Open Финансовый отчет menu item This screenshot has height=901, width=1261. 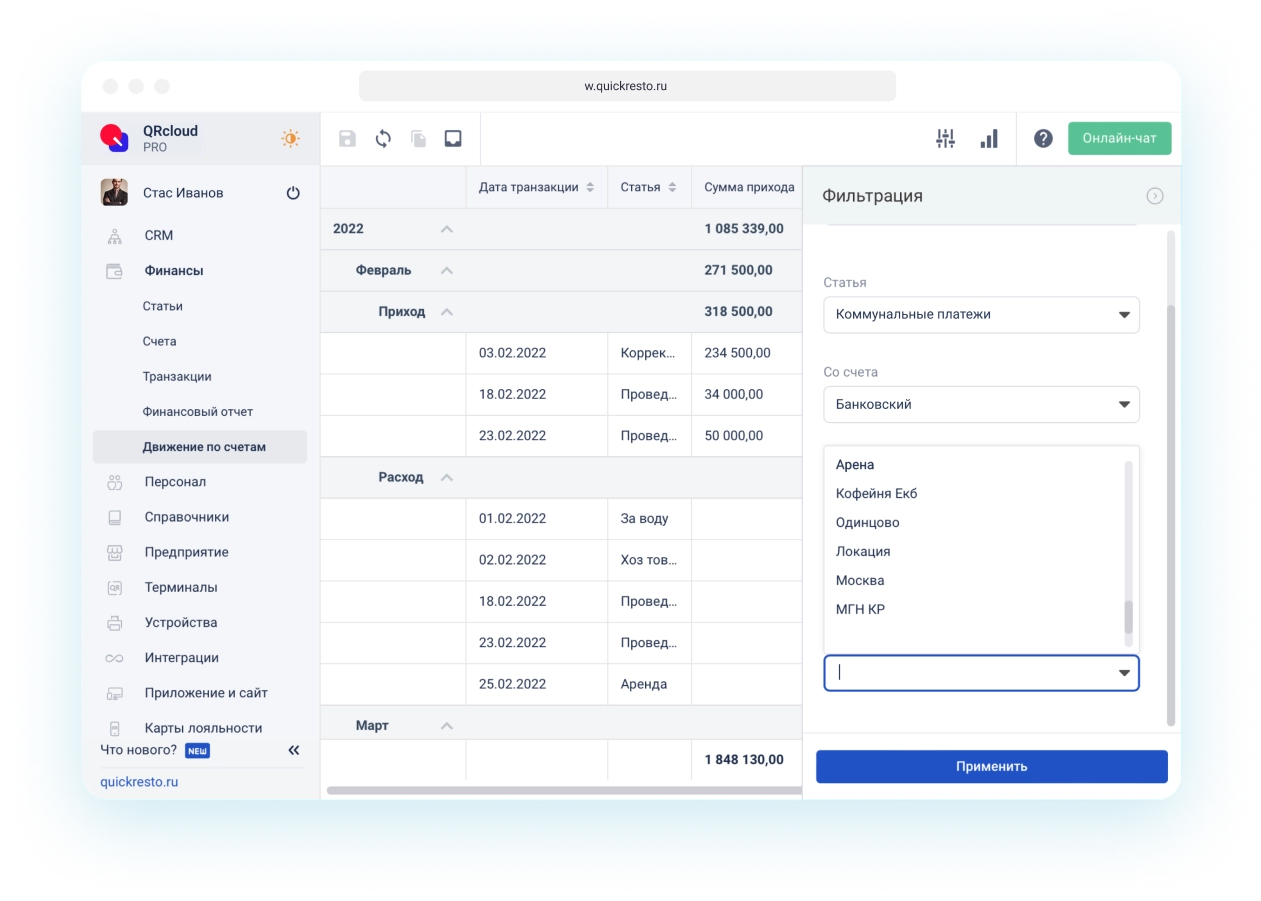coord(198,412)
